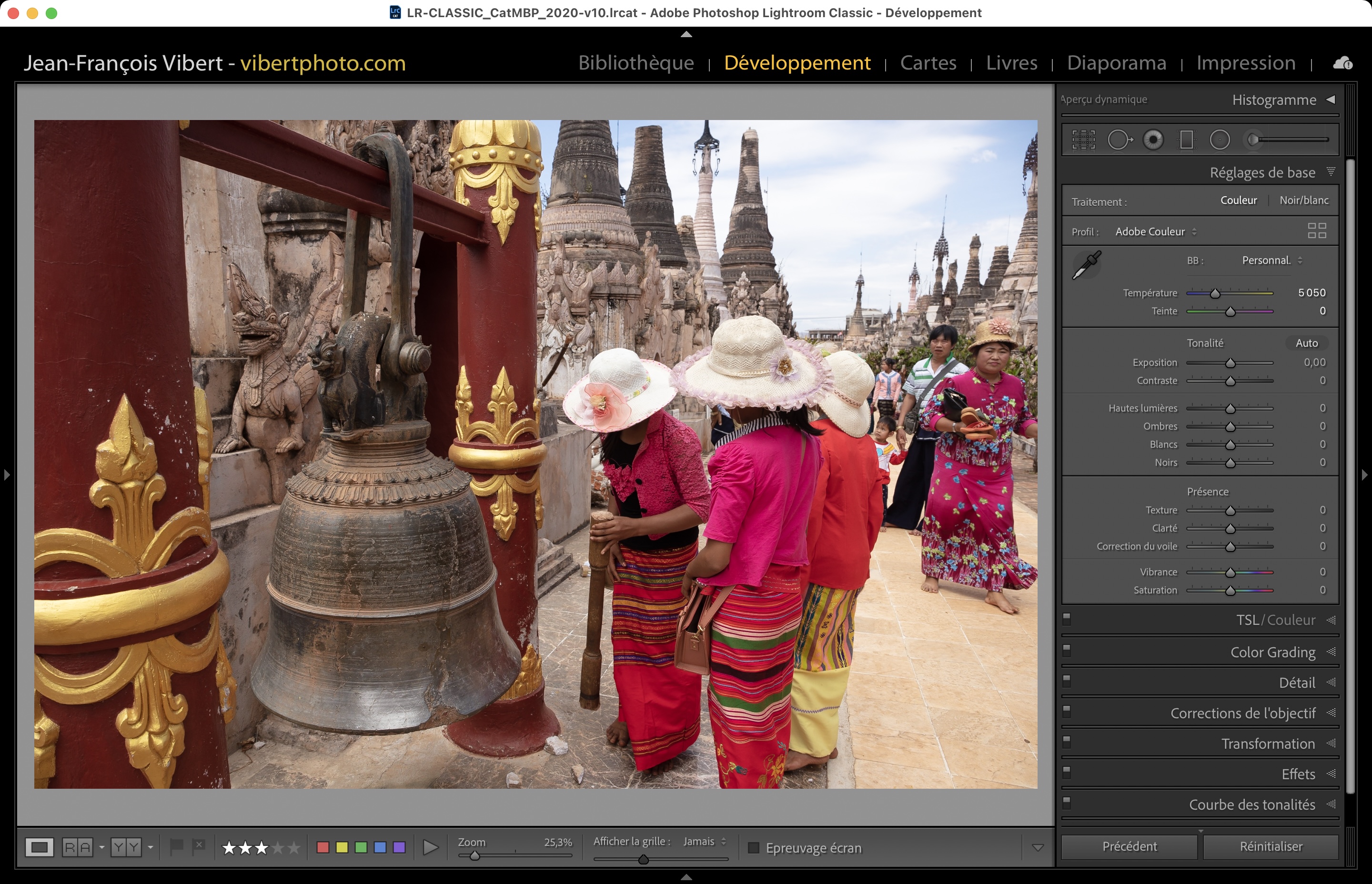Switch to the Bibliothèque module
This screenshot has height=884, width=1372.
pyautogui.click(x=636, y=62)
